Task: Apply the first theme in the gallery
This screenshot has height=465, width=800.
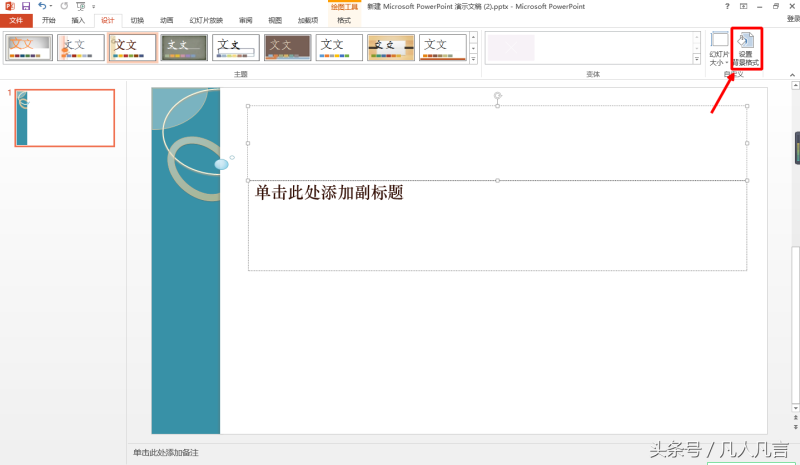Action: [28, 47]
